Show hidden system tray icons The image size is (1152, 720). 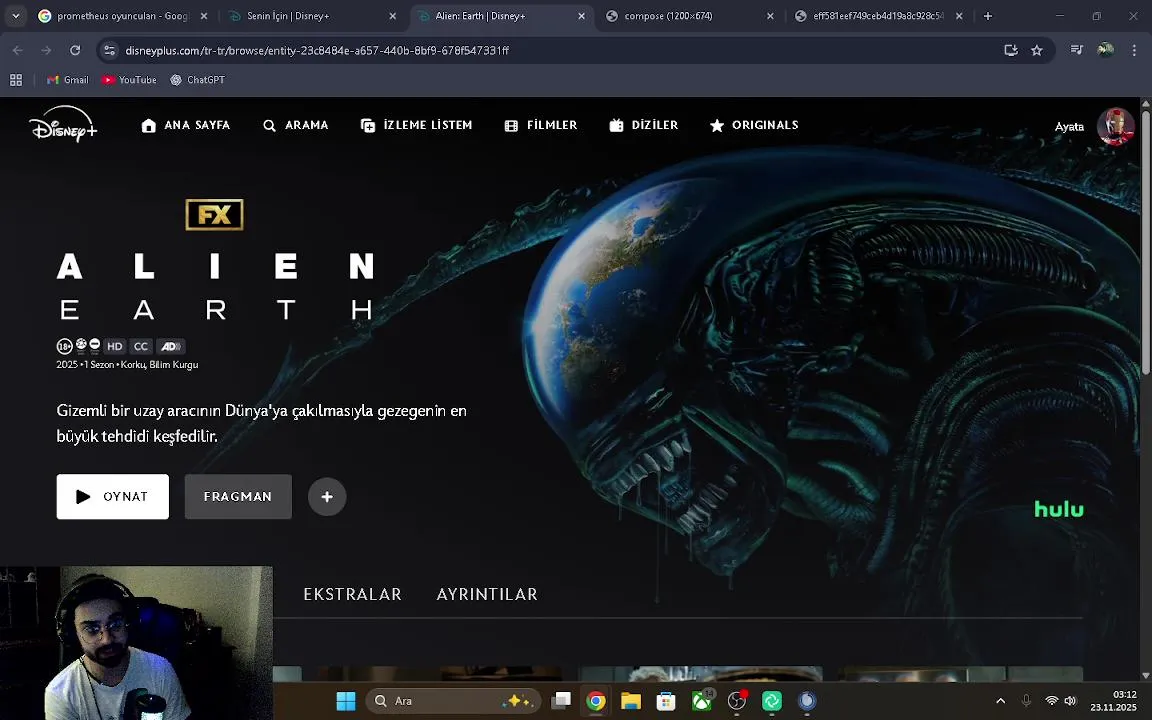(1000, 701)
